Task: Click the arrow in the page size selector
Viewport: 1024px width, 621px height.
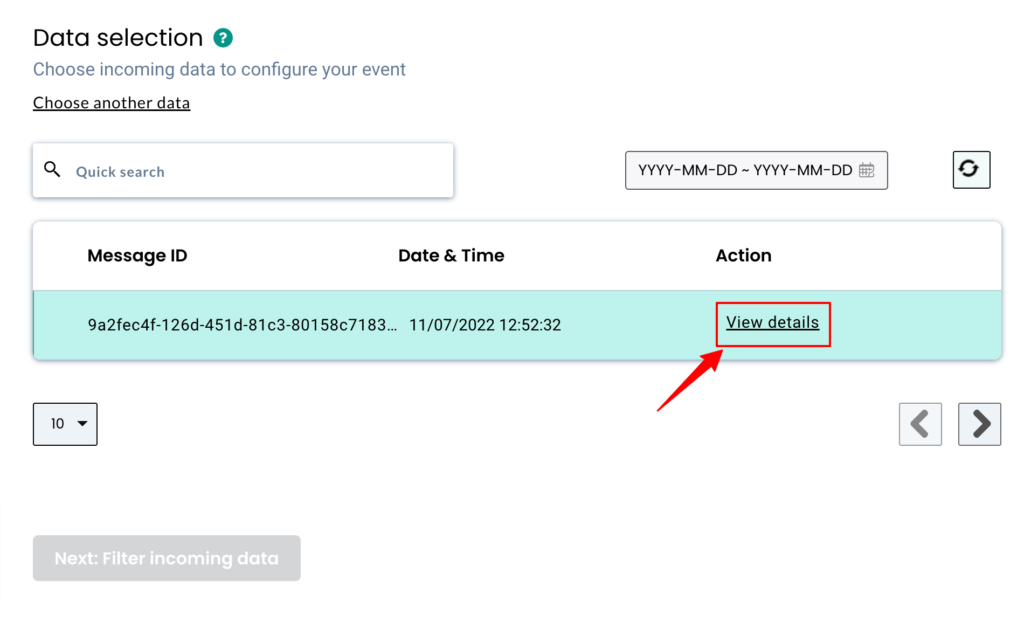Action: pos(82,424)
